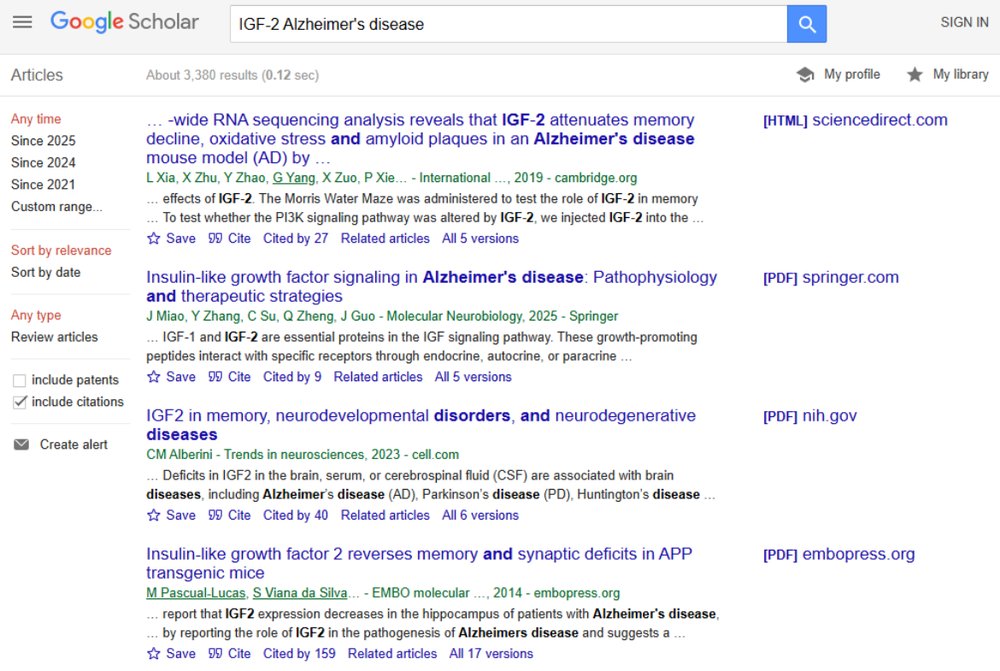Select Sort by relevance
Image resolution: width=1000 pixels, height=671 pixels.
[x=61, y=250]
